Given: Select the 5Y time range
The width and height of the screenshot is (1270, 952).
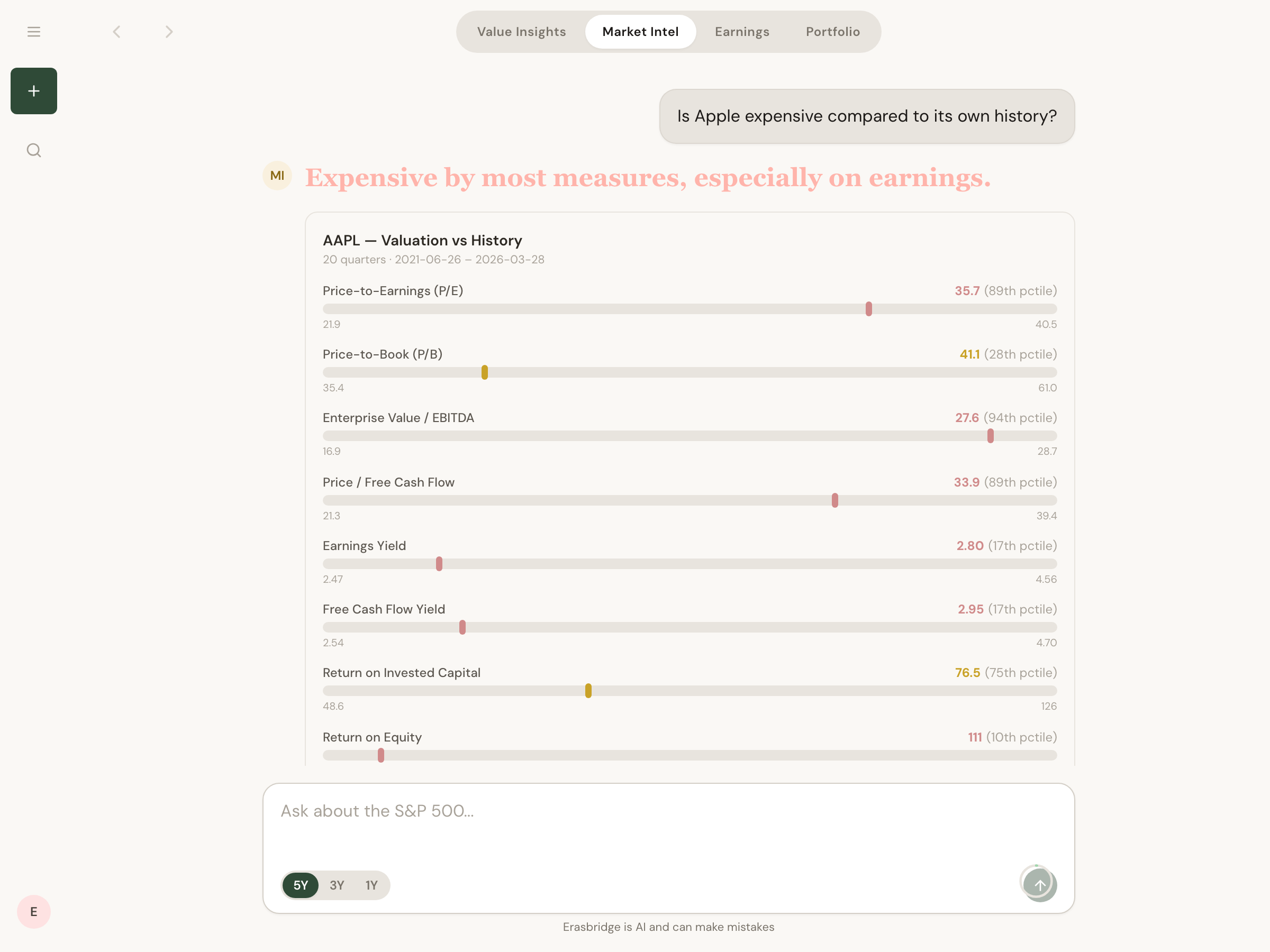Looking at the screenshot, I should (300, 885).
